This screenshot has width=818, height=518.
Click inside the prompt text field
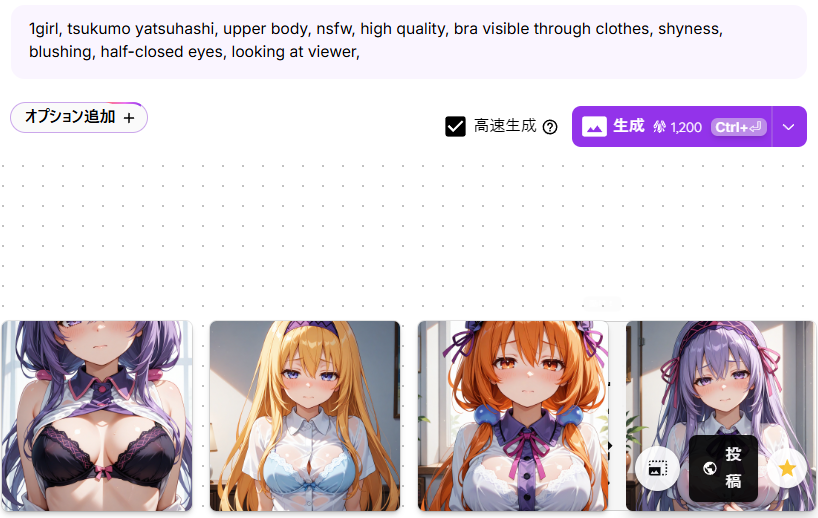[x=409, y=42]
